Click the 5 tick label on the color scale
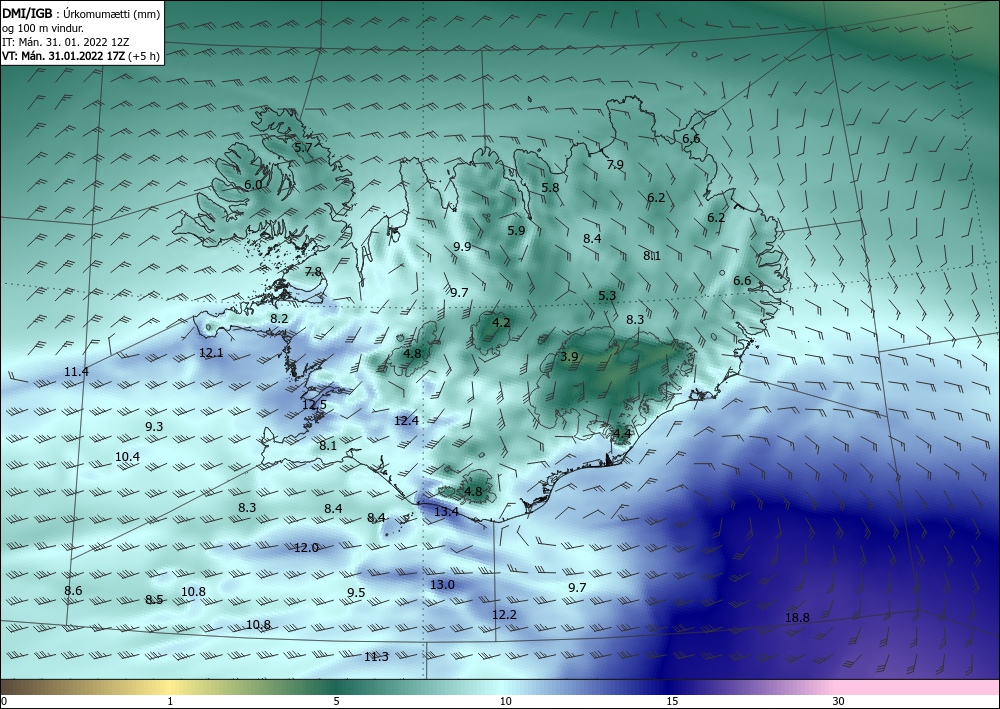Image resolution: width=1000 pixels, height=709 pixels. [337, 702]
